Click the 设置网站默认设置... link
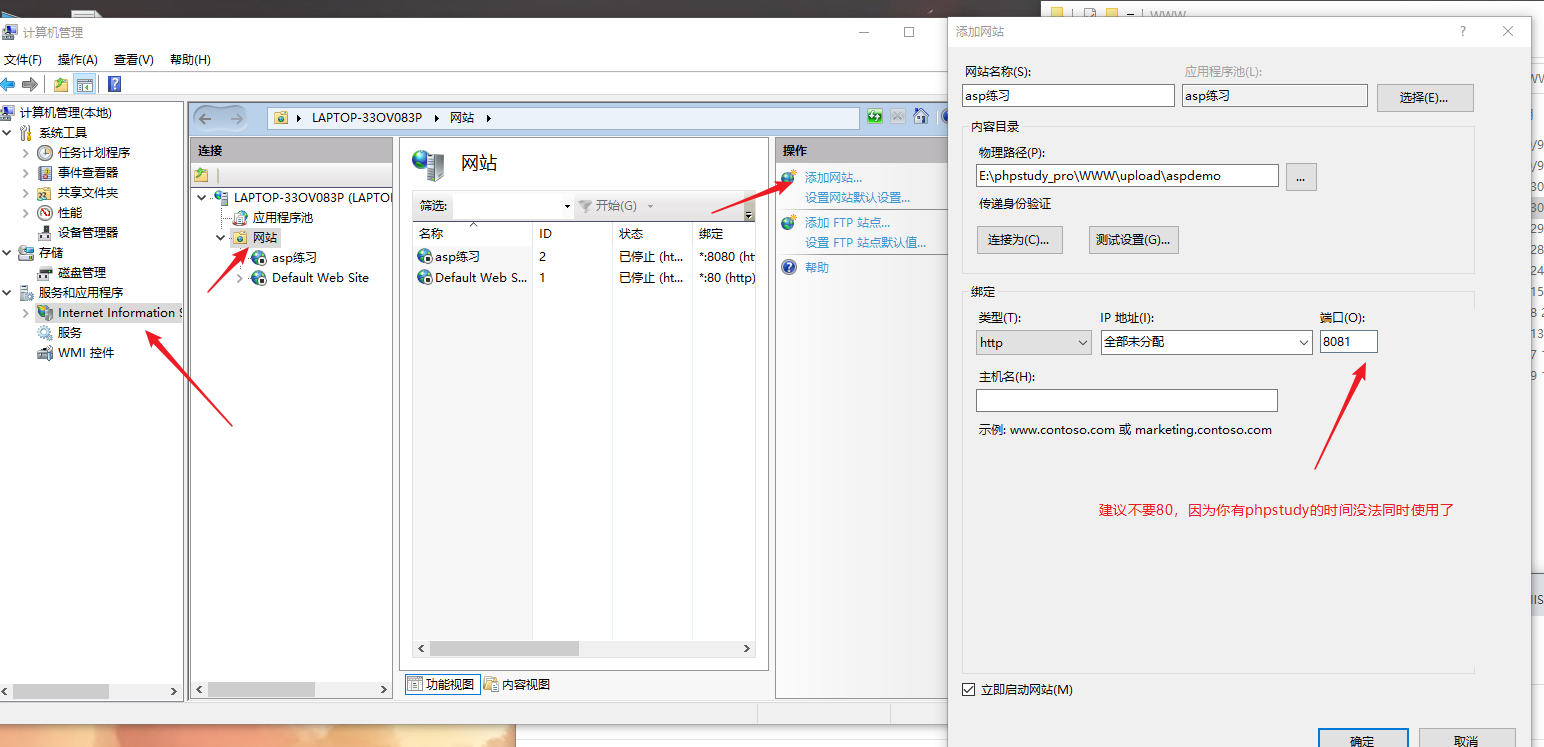This screenshot has width=1544, height=747. [x=857, y=197]
